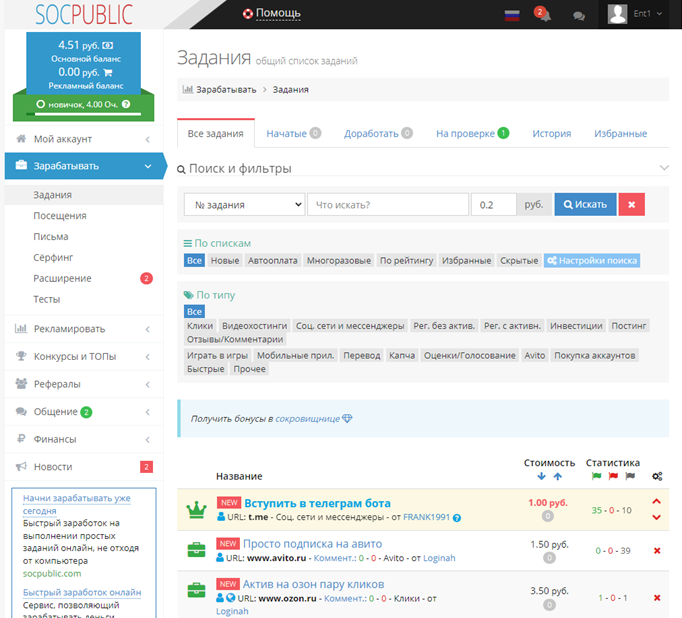Filter by type: Видеохостинги

click(254, 326)
